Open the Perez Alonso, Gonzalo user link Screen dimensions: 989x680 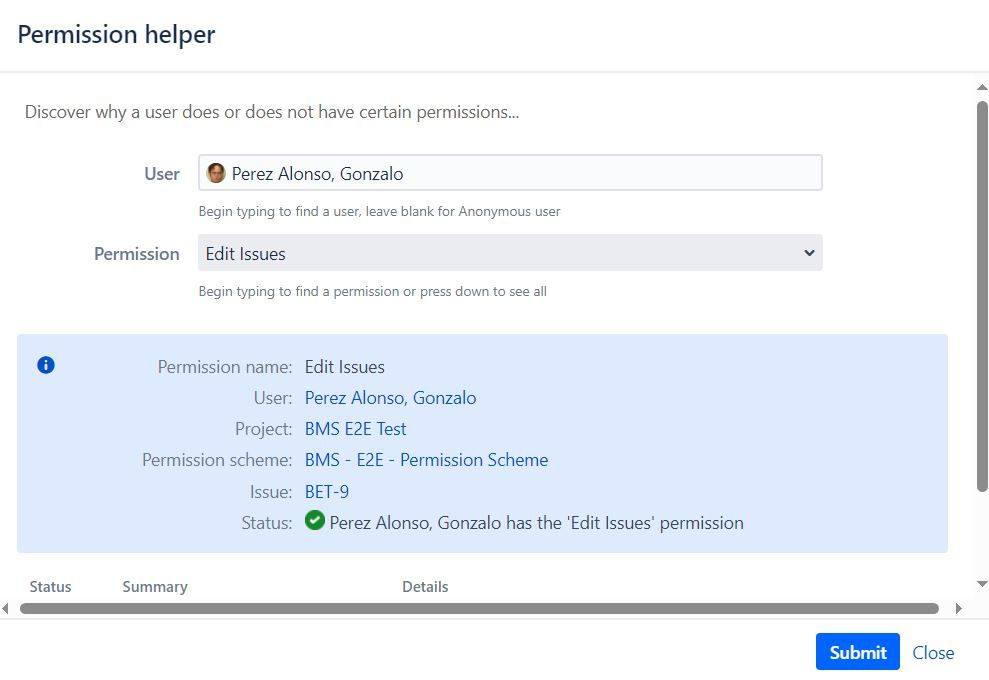tap(390, 398)
